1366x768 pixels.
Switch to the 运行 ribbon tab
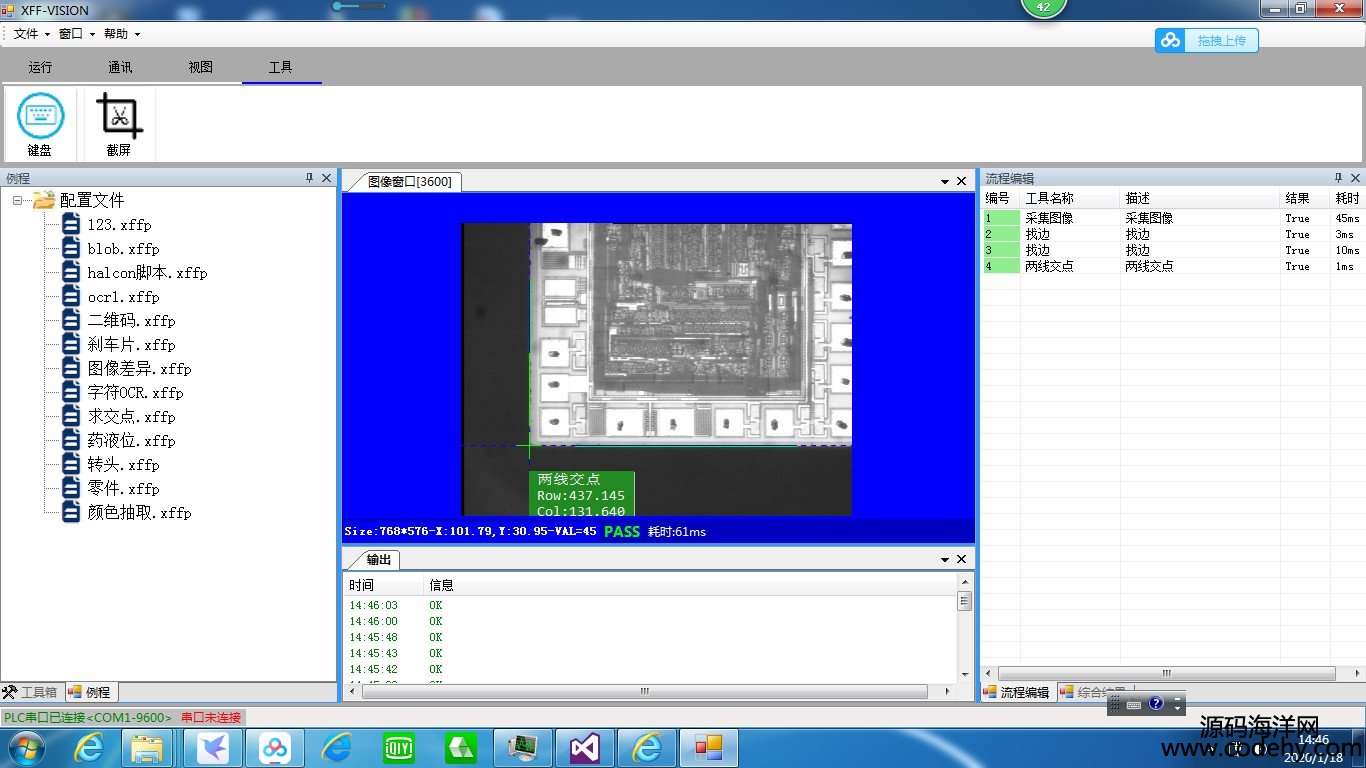[41, 68]
